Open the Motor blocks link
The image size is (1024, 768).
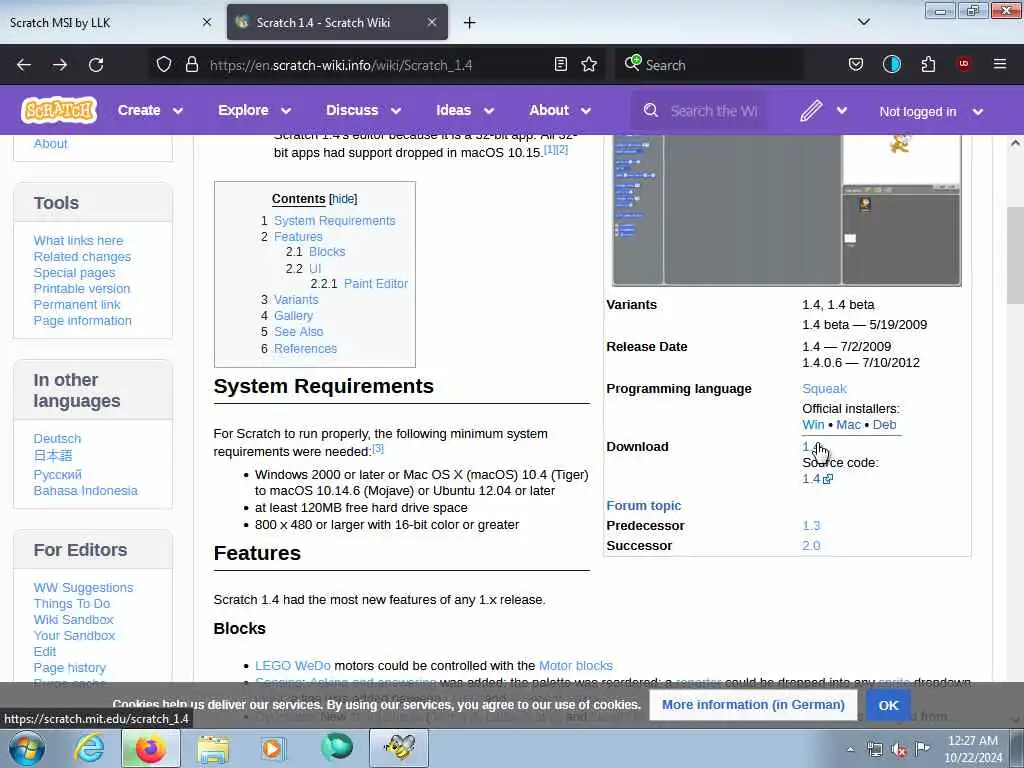(575, 665)
